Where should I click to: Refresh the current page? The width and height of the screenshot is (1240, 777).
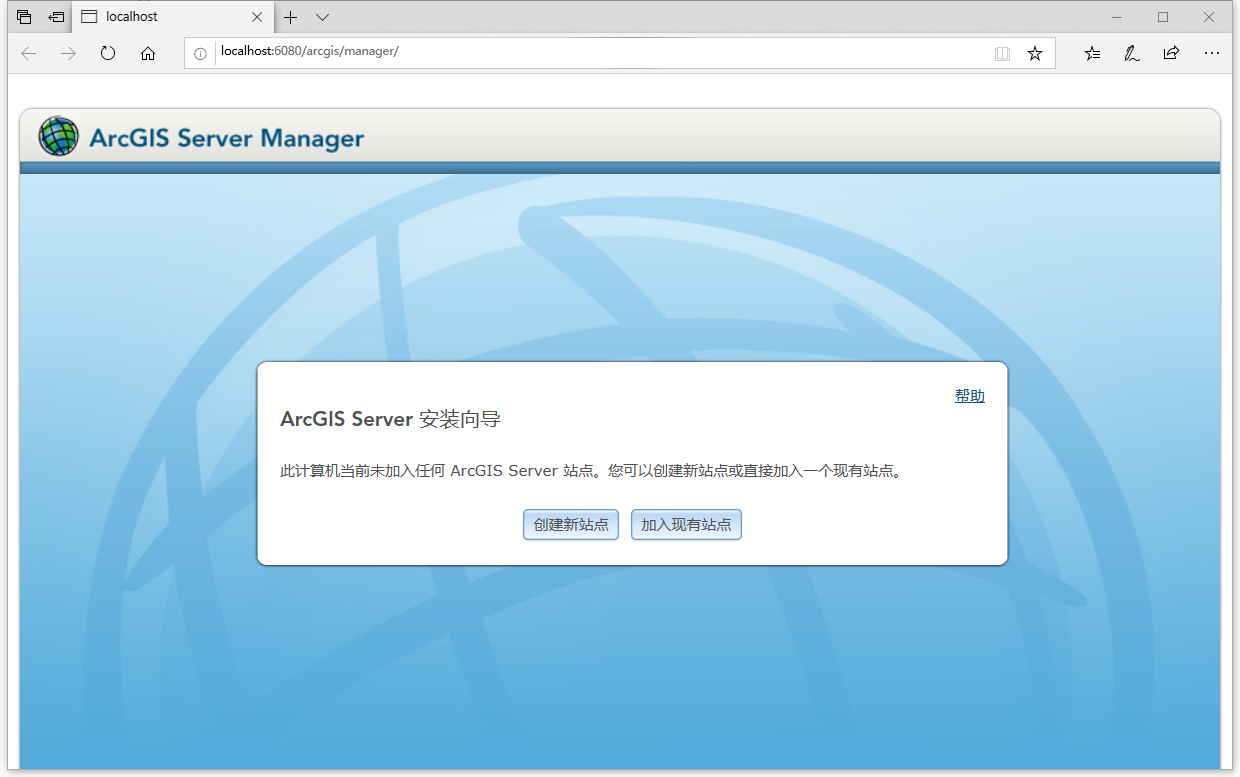[x=108, y=53]
